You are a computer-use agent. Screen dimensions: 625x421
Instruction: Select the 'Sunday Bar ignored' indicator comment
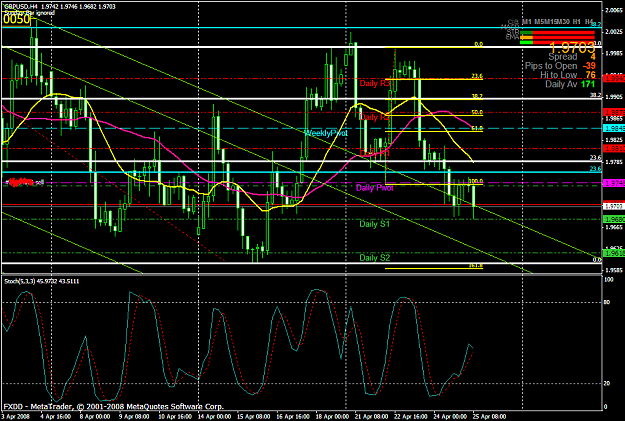point(29,13)
